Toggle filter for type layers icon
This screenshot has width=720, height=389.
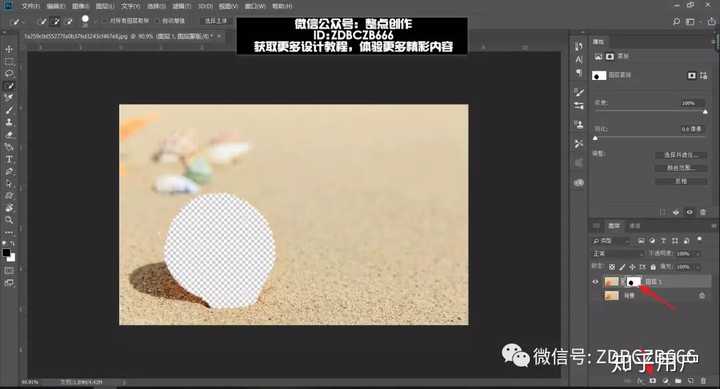(664, 241)
